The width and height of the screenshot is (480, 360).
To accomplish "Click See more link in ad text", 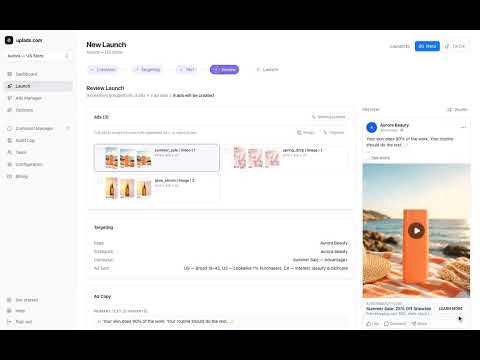I will [x=380, y=158].
